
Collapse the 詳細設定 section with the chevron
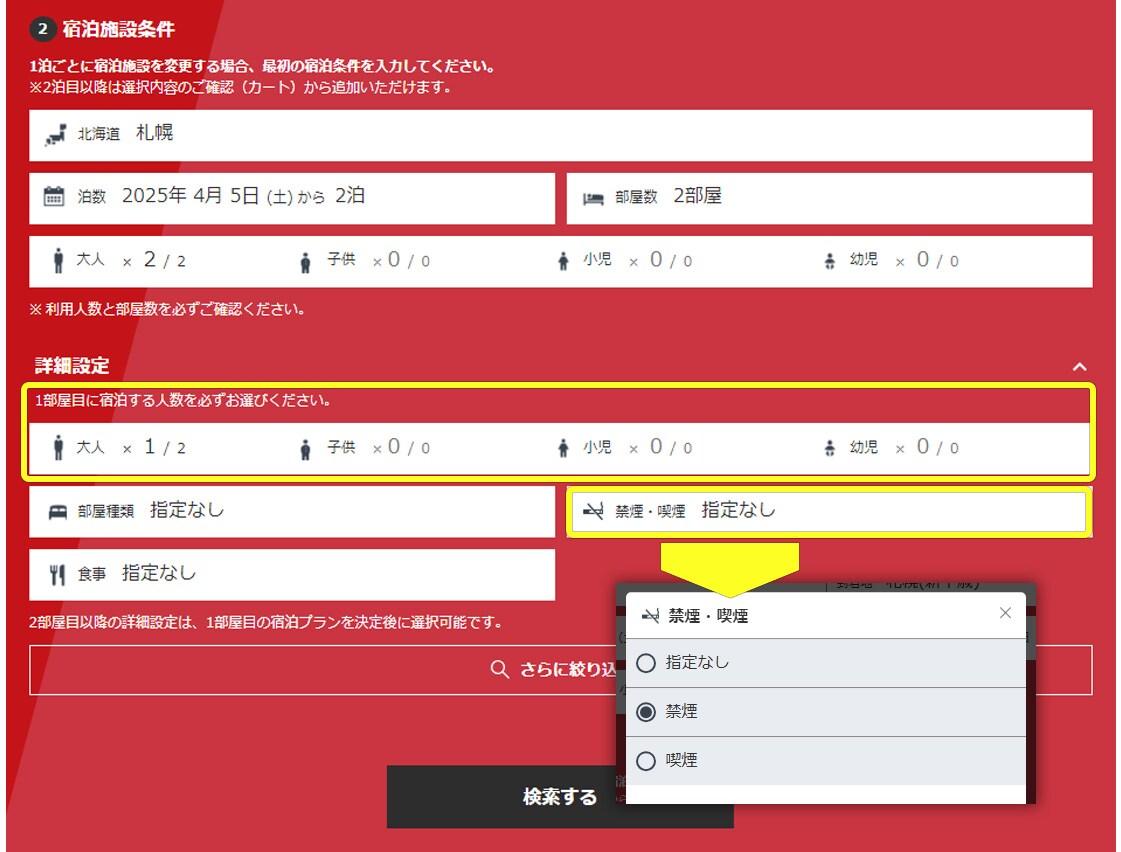pos(1079,367)
